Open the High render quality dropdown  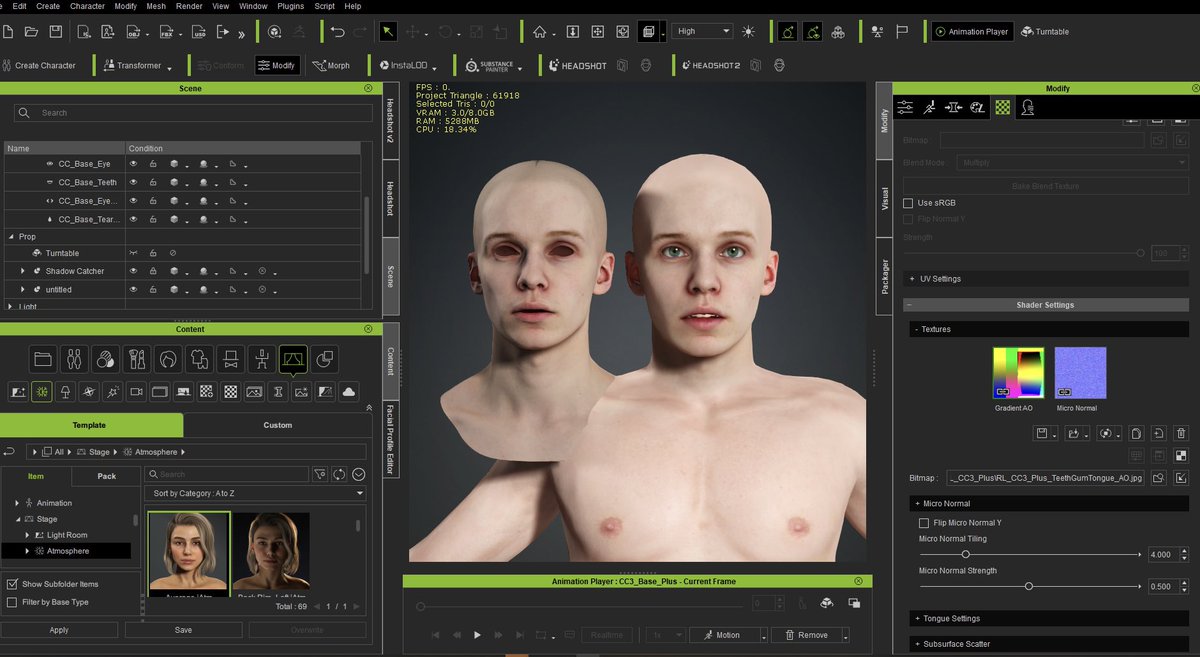(702, 32)
